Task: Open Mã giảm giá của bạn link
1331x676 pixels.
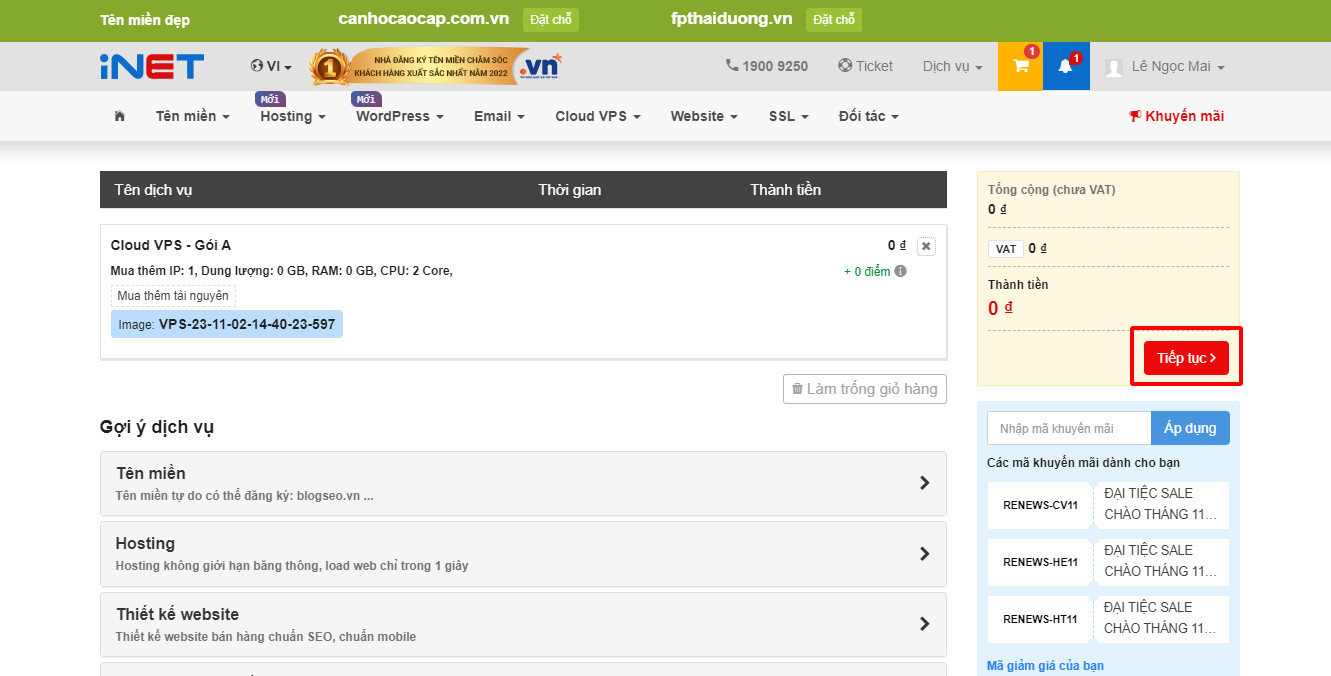Action: coord(1045,666)
